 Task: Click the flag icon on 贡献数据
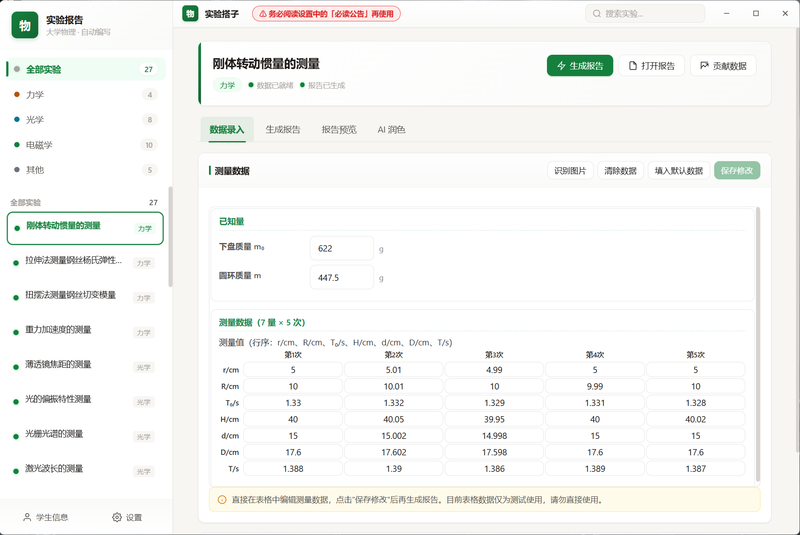[x=704, y=66]
